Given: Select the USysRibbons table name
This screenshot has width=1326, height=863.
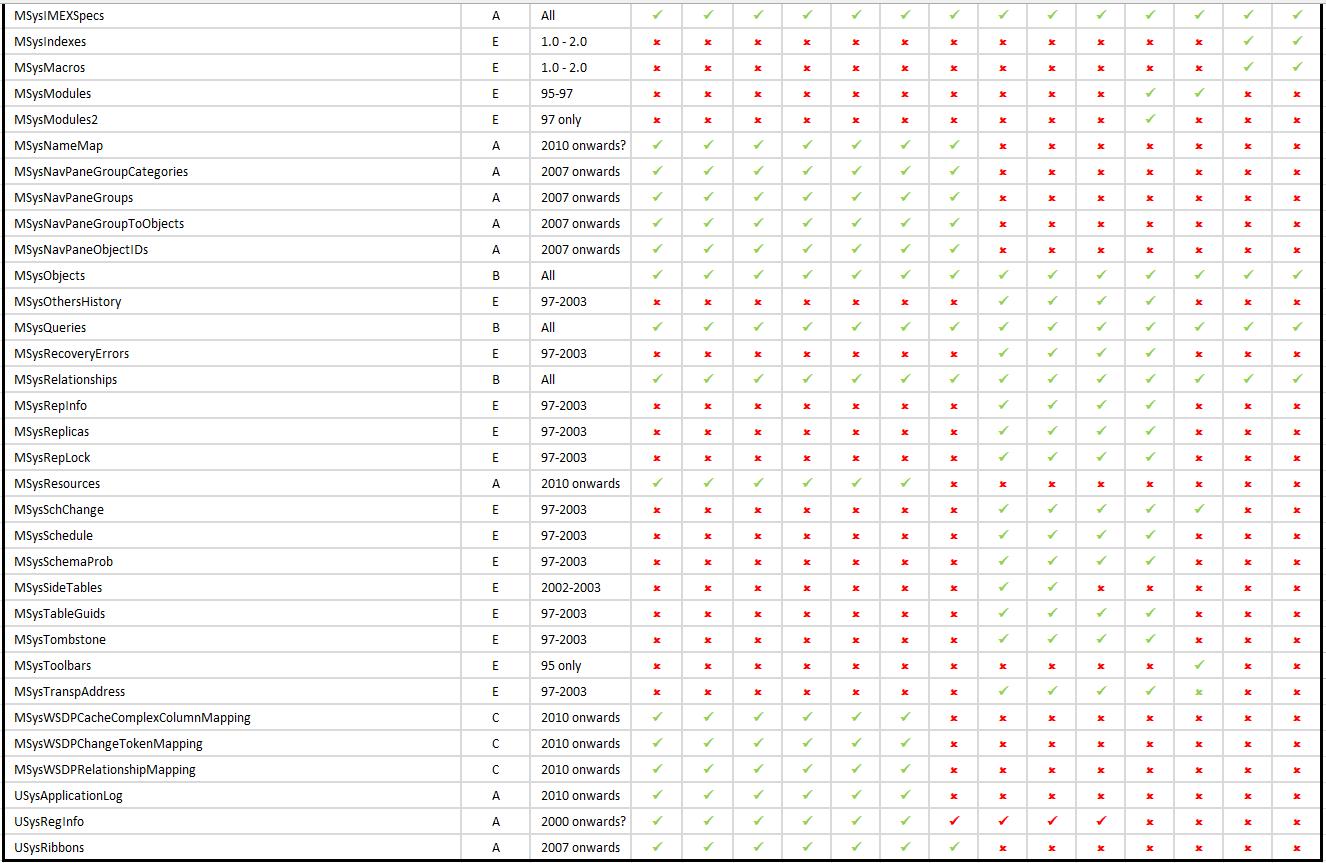Looking at the screenshot, I should pyautogui.click(x=49, y=848).
